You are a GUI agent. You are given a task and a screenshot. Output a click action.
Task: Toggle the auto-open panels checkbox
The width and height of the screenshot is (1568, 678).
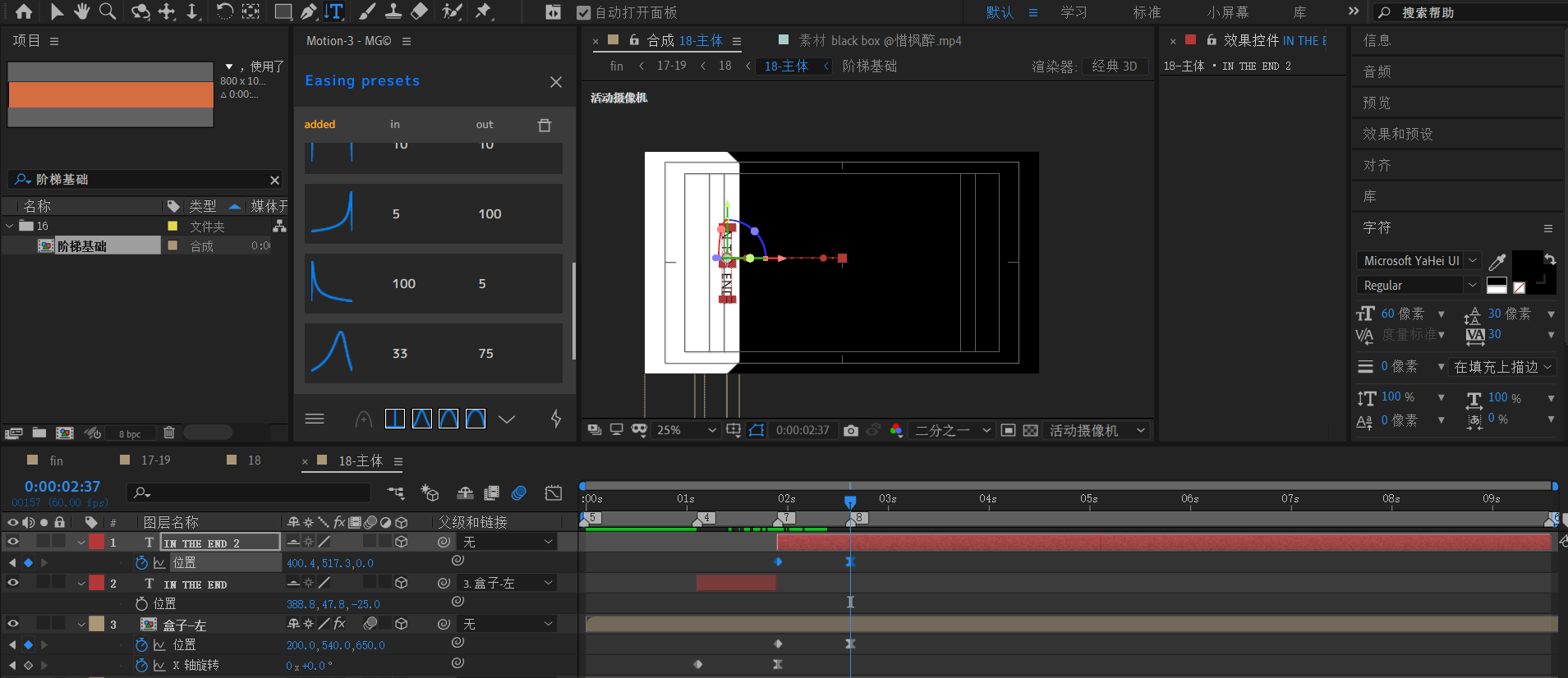pos(584,12)
